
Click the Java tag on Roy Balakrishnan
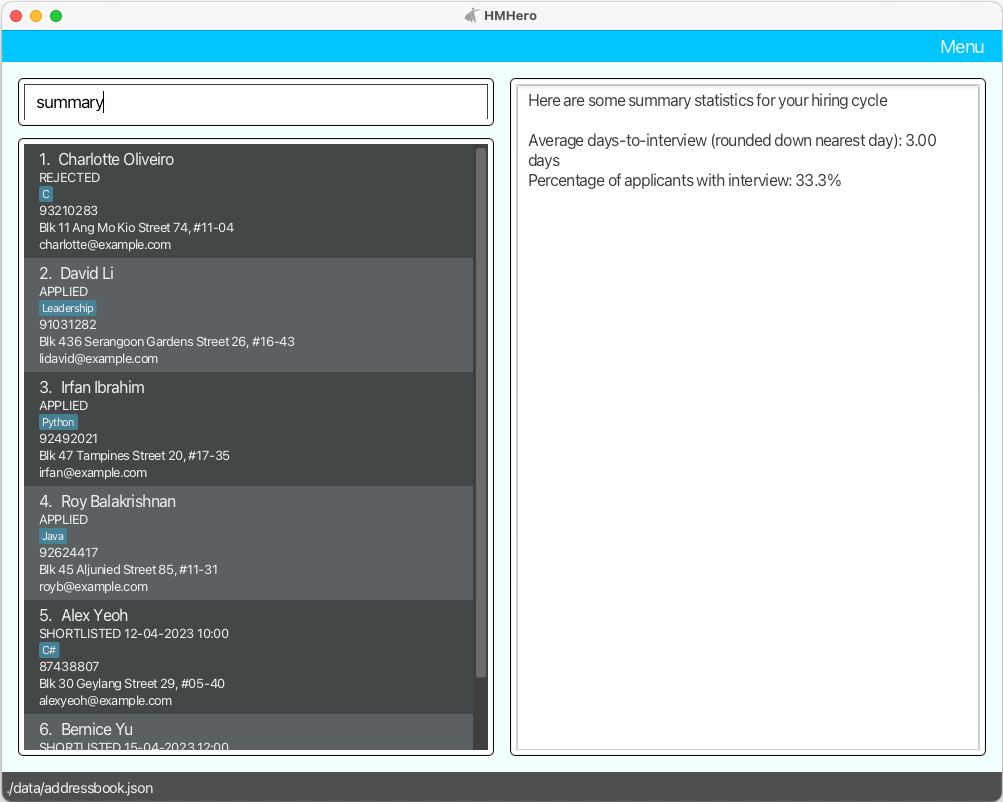tap(53, 536)
